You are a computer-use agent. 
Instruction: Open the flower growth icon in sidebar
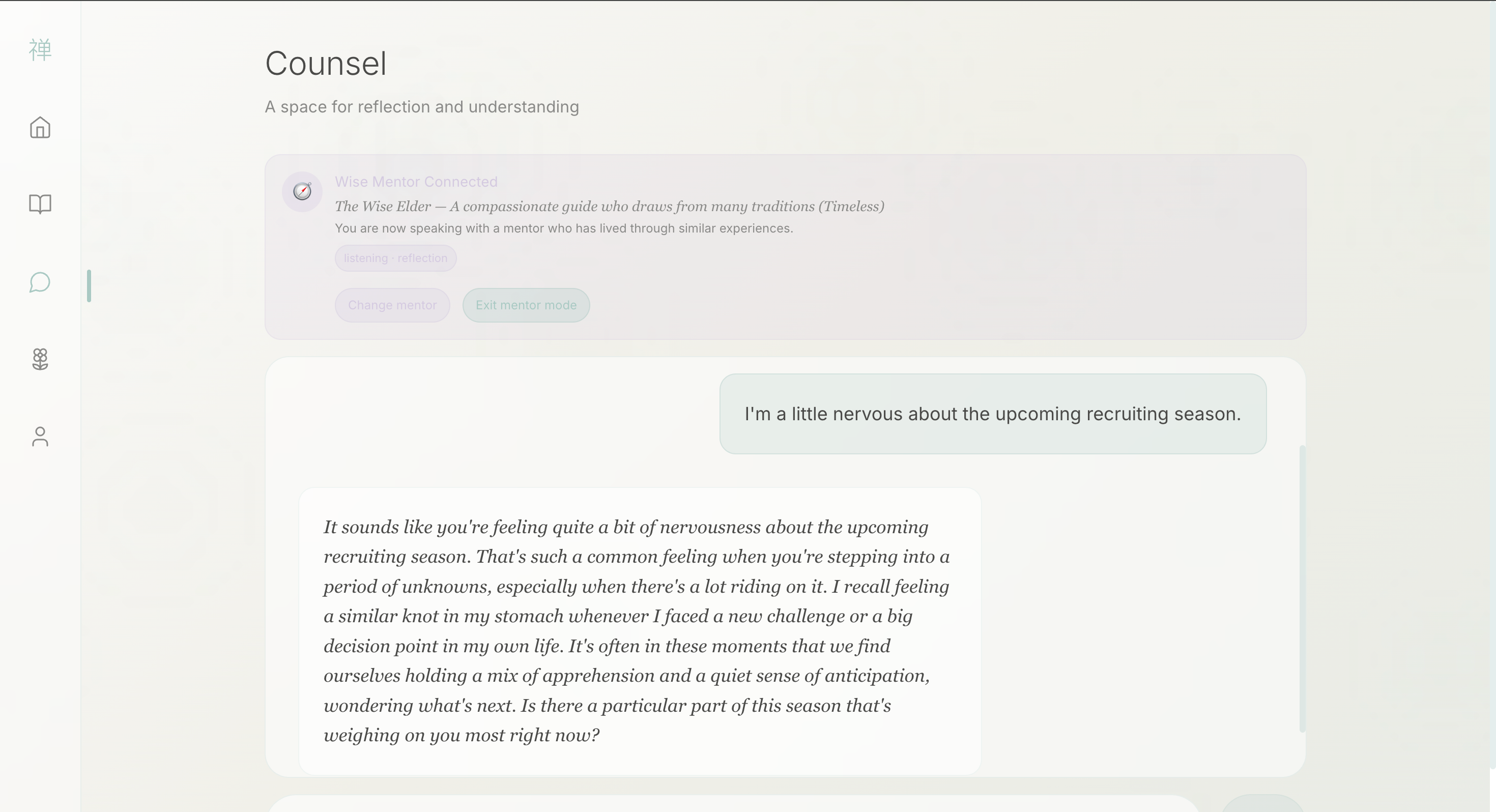[x=40, y=359]
